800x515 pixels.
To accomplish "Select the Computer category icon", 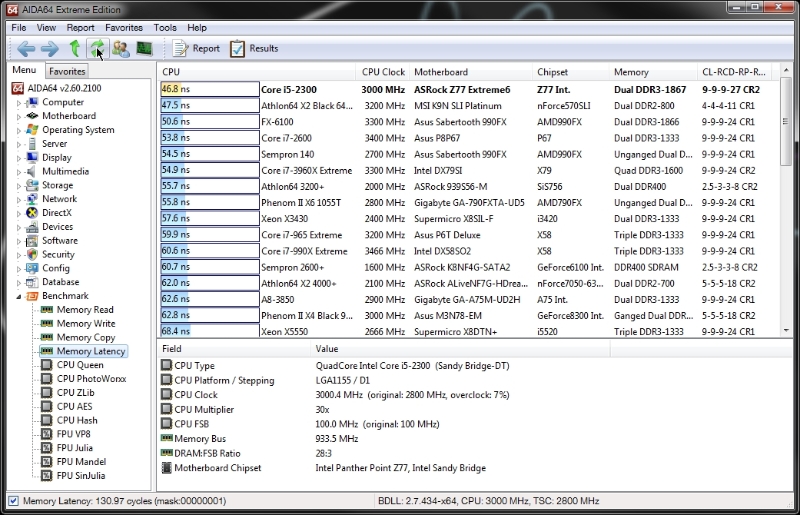I will pyautogui.click(x=33, y=102).
